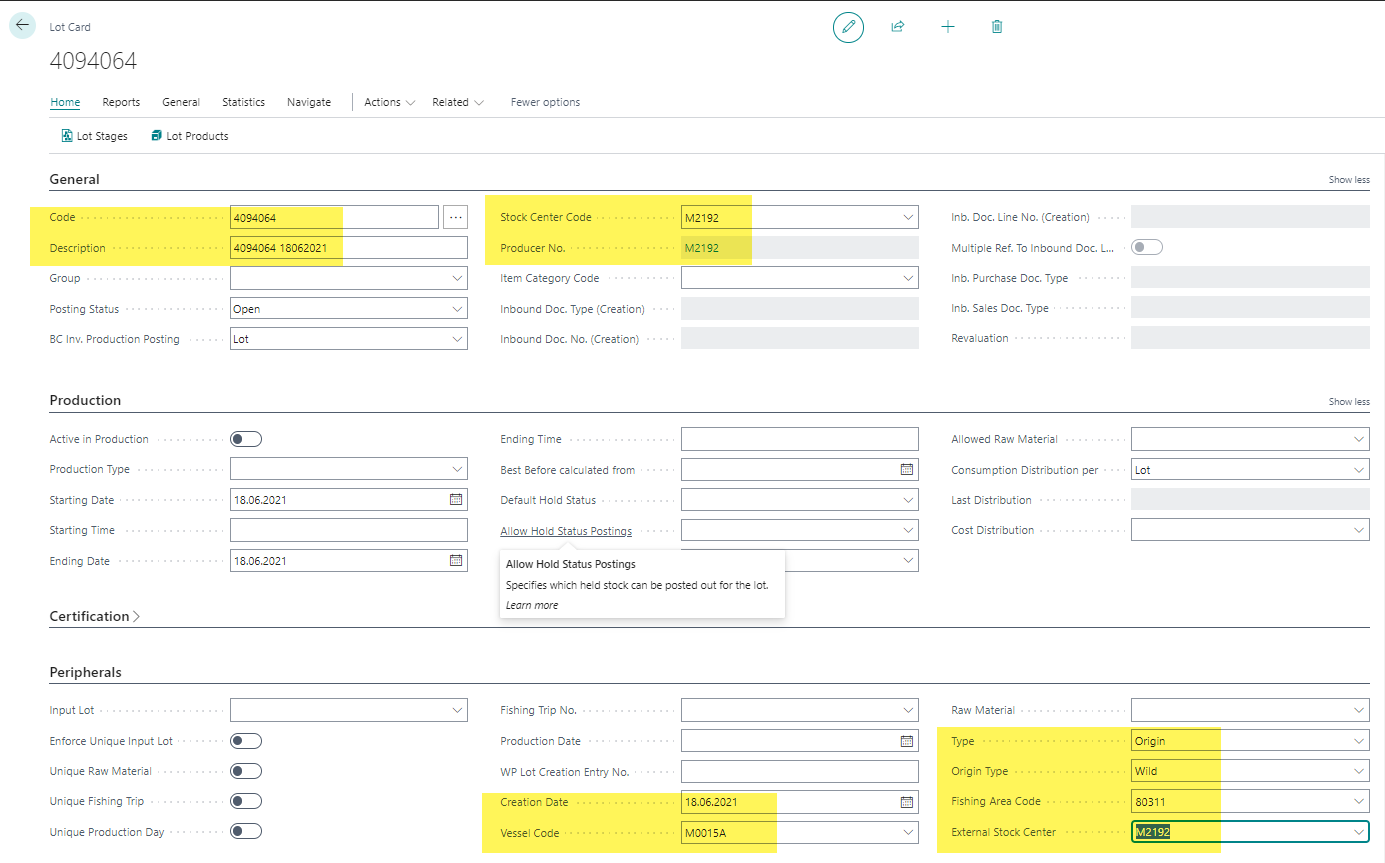Open Lot Stages
Viewport: 1385px width, 863px height.
click(95, 136)
